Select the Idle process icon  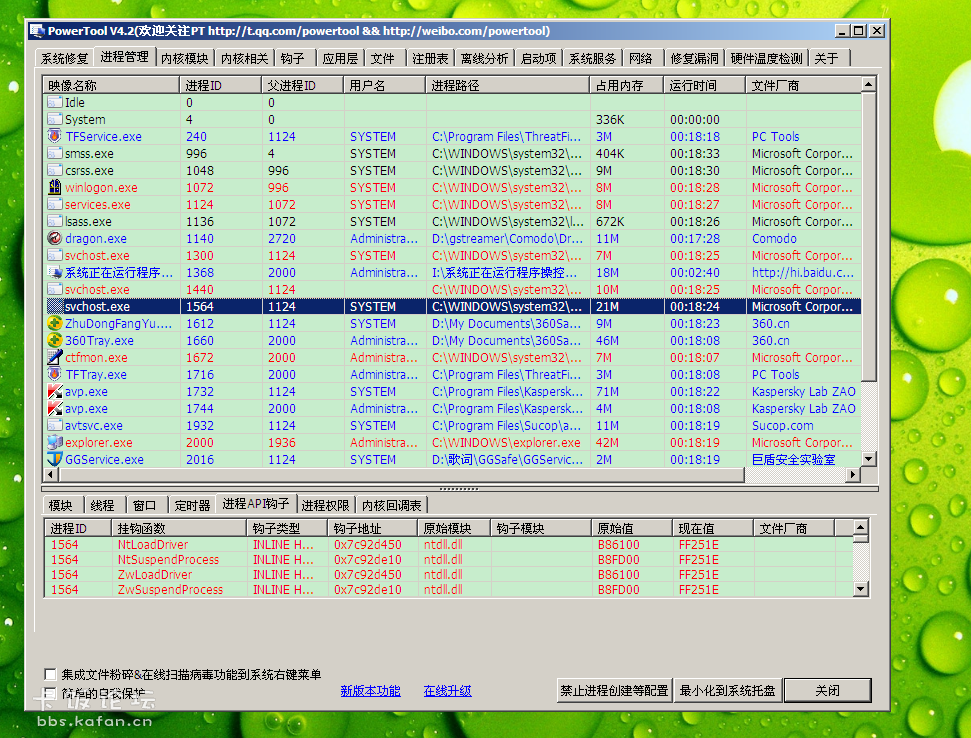tap(55, 102)
